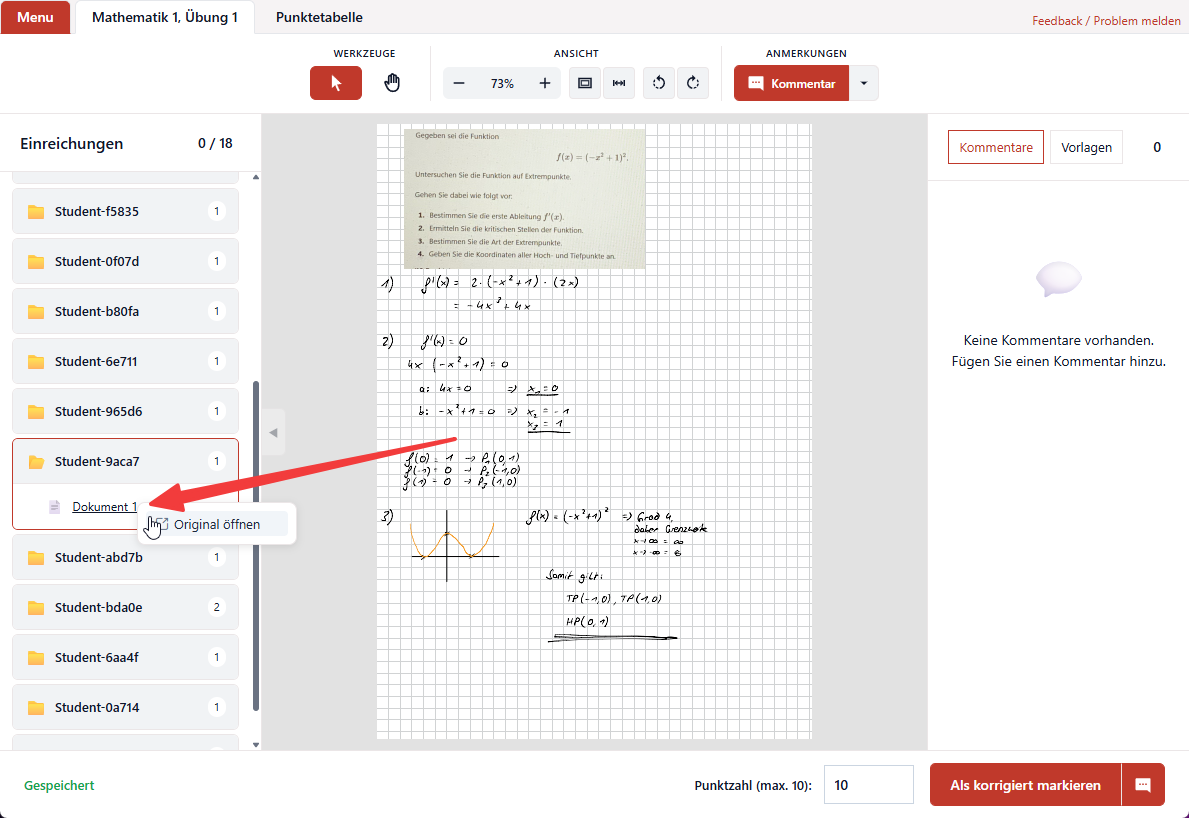
Task: Open the Punktetabelle tab
Action: pyautogui.click(x=319, y=17)
